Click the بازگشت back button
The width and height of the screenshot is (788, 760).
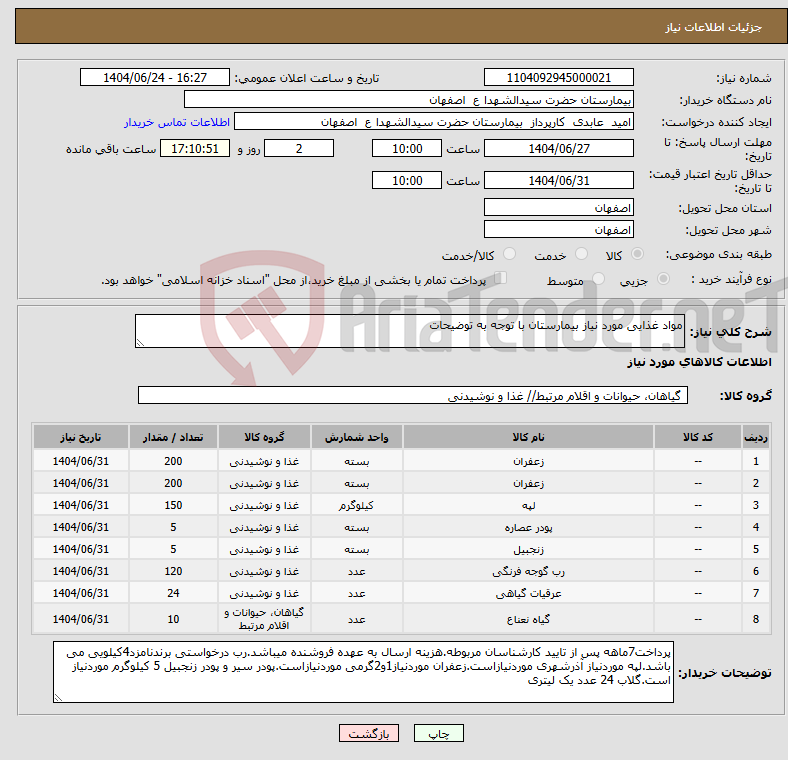[x=369, y=734]
